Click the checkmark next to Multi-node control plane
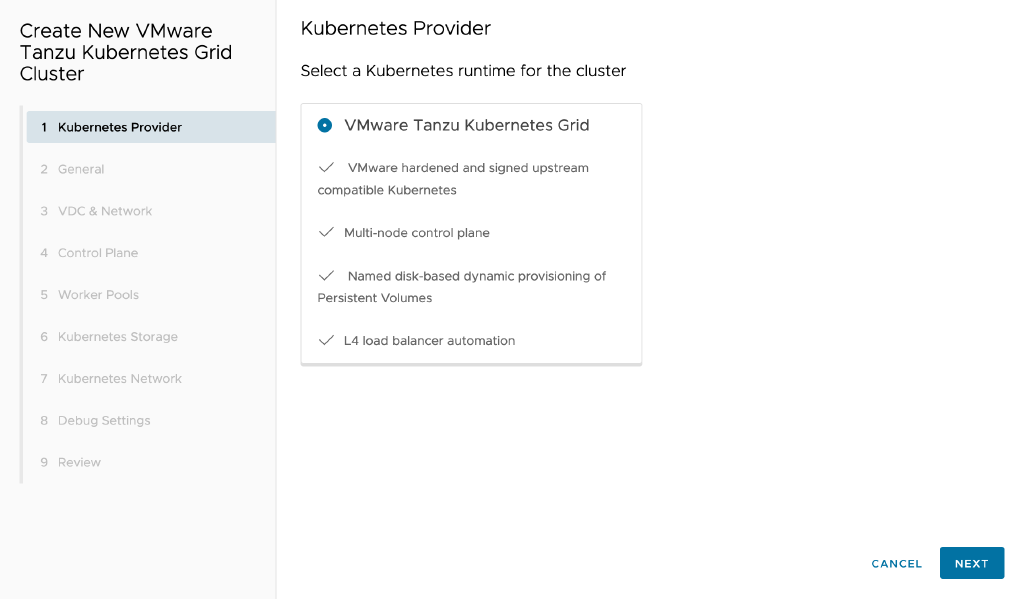 coord(327,232)
